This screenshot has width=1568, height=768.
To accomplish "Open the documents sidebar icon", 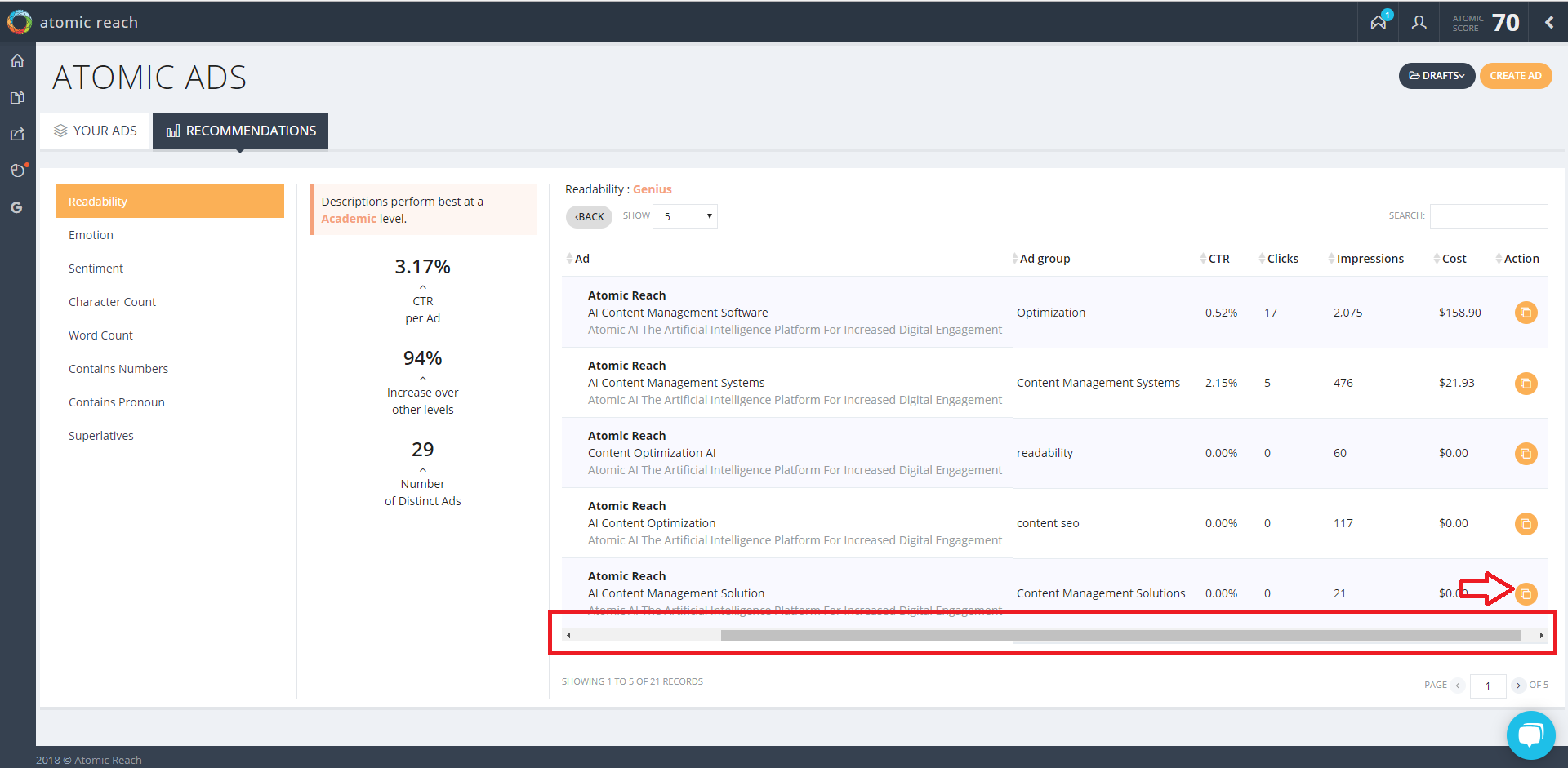I will click(17, 98).
